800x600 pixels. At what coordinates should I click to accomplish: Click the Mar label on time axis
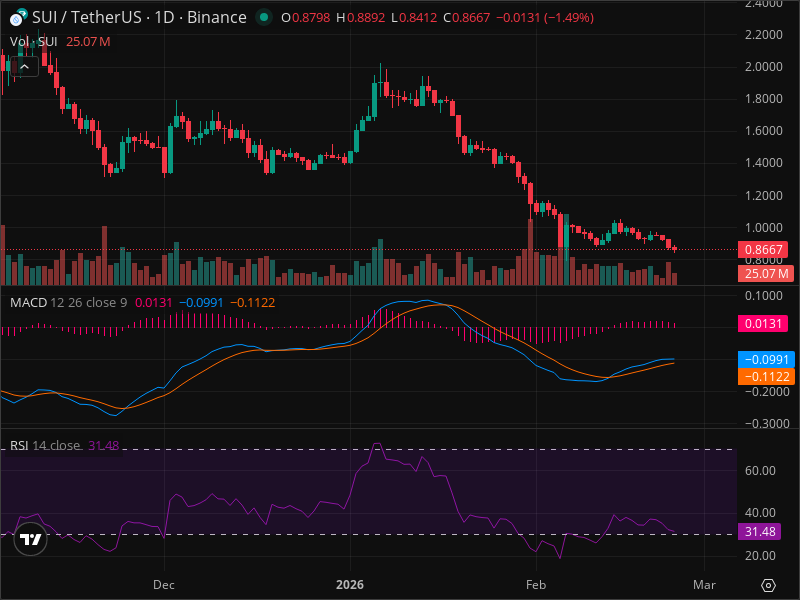705,585
